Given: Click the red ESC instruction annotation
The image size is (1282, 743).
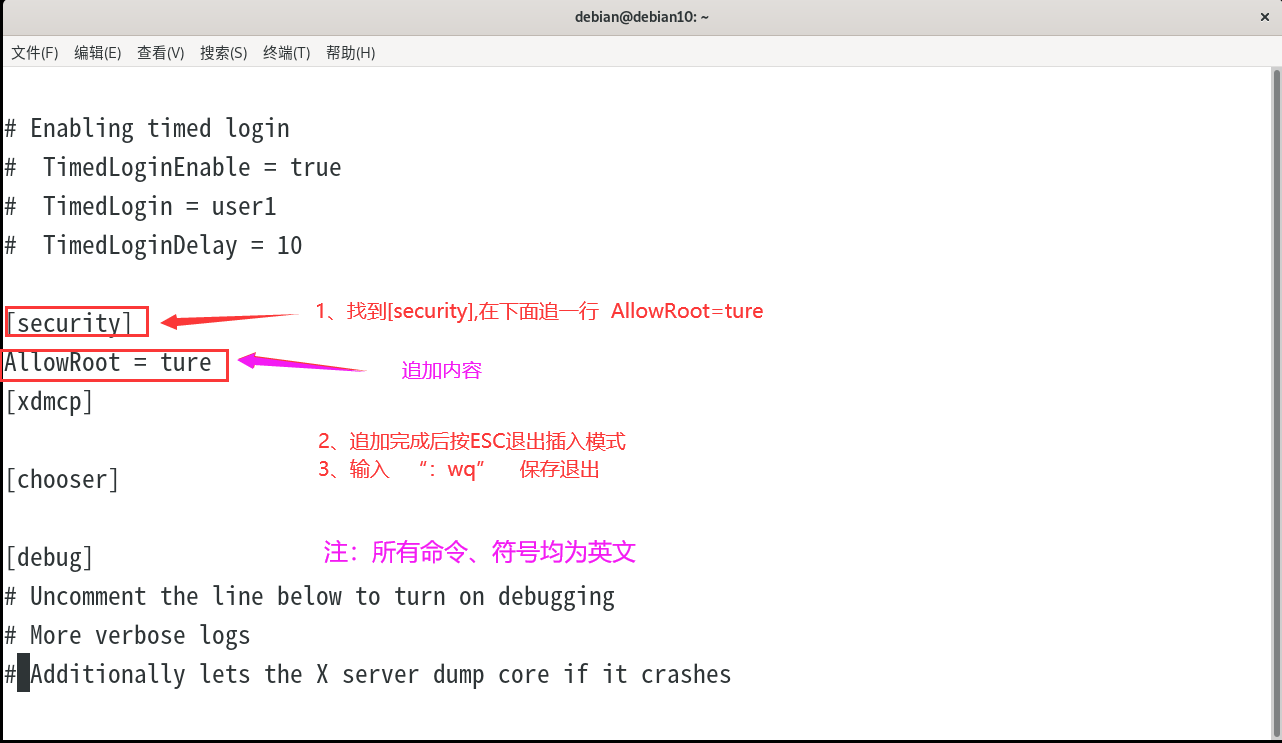Looking at the screenshot, I should click(472, 441).
